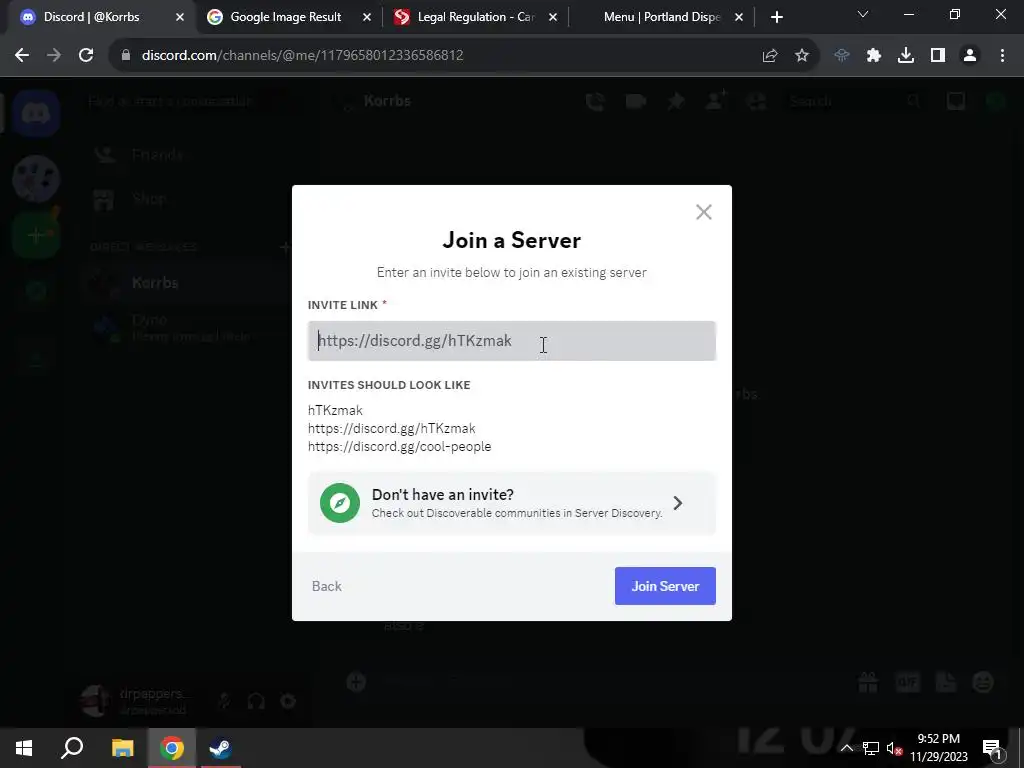
Task: Go forward in browser history
Action: [54, 55]
